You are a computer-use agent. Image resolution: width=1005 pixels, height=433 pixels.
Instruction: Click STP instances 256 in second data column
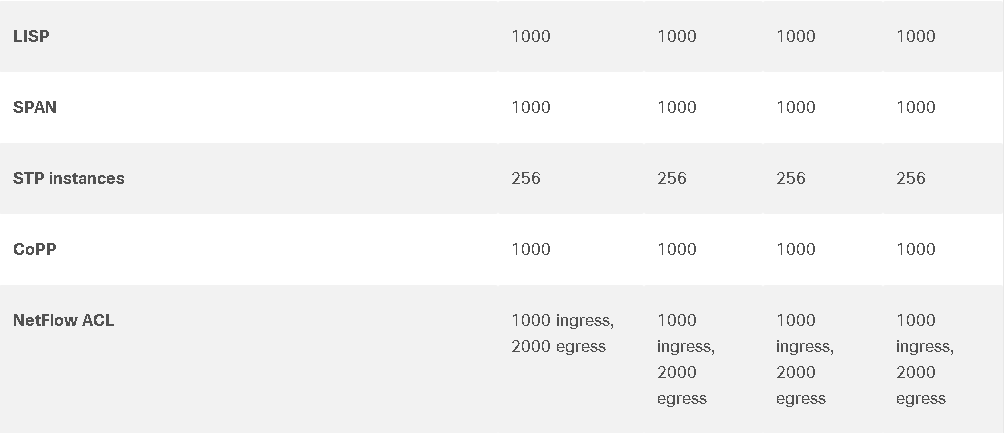pos(671,179)
